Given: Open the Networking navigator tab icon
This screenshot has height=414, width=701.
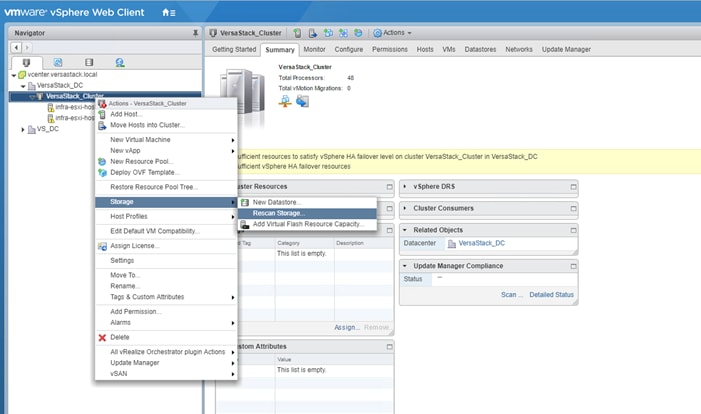Looking at the screenshot, I should click(120, 63).
